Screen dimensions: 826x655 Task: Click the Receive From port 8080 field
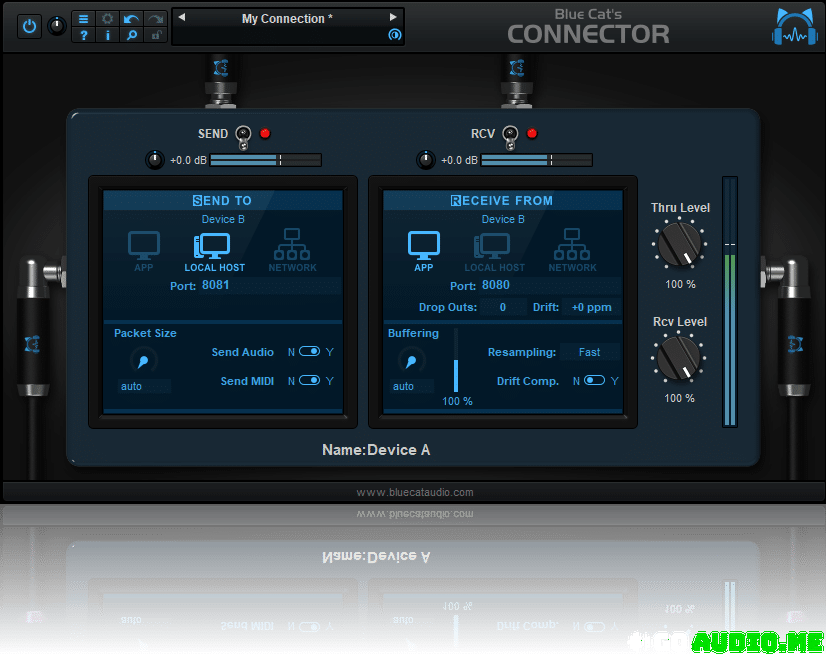[550, 285]
